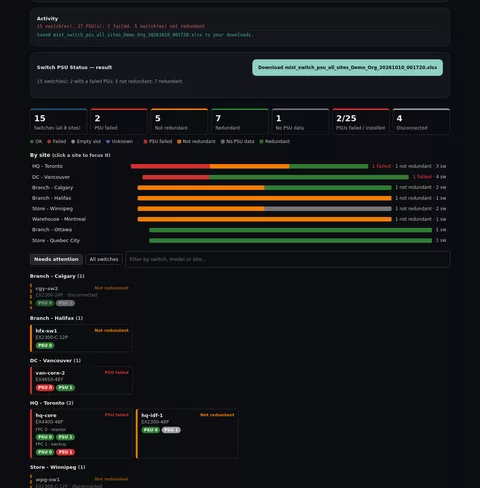
Task: Click hq-core FPC 0 PSU 0 badge
Action: click(x=45, y=437)
